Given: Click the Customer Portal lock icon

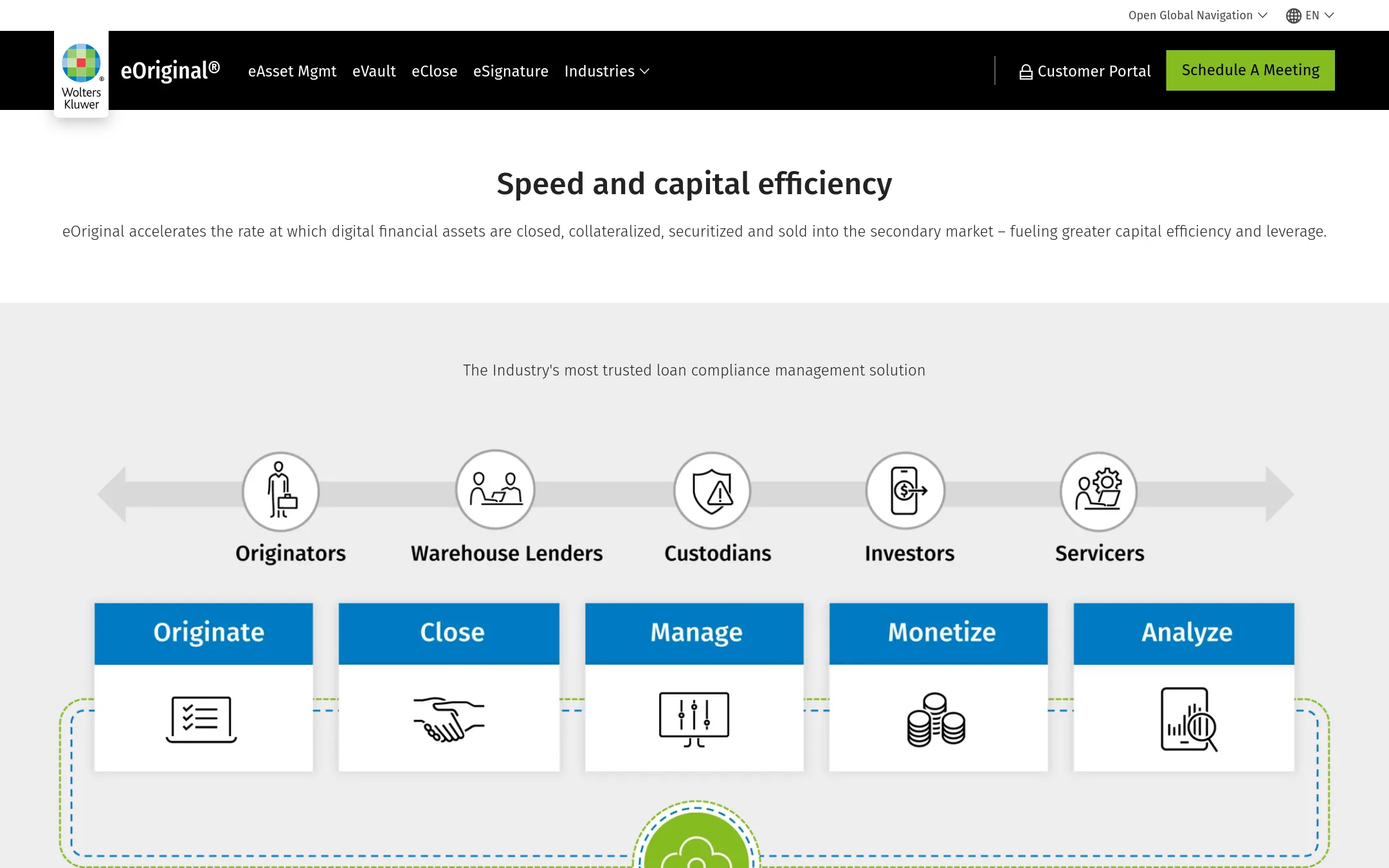Looking at the screenshot, I should (1026, 72).
